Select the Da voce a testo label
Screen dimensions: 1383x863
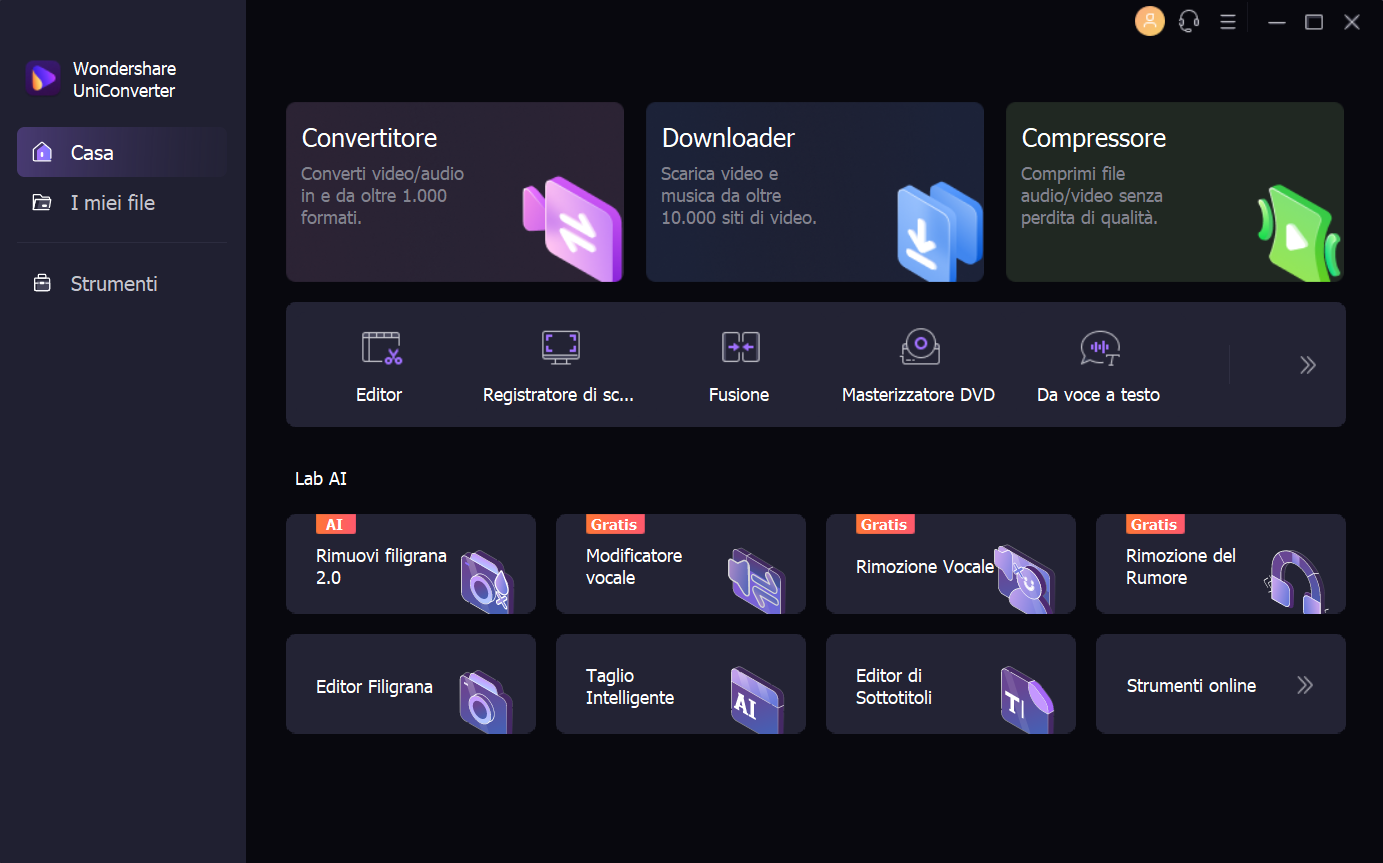pyautogui.click(x=1098, y=395)
